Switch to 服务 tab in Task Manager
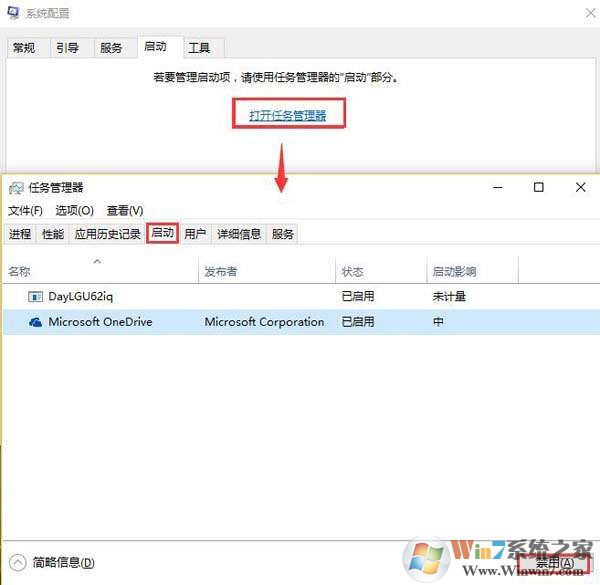Image resolution: width=600 pixels, height=585 pixels. point(283,234)
